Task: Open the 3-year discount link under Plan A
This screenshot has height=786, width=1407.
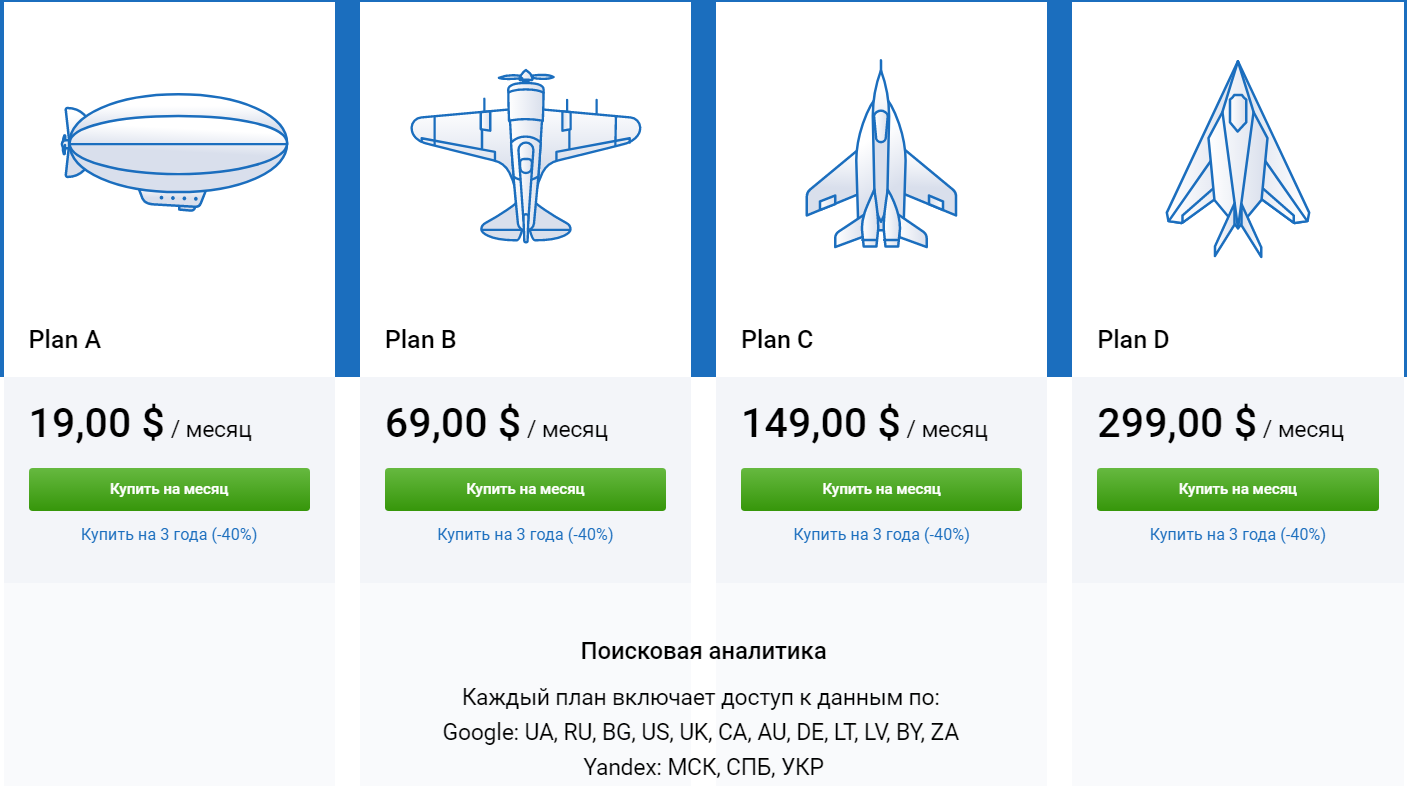Action: [x=168, y=534]
